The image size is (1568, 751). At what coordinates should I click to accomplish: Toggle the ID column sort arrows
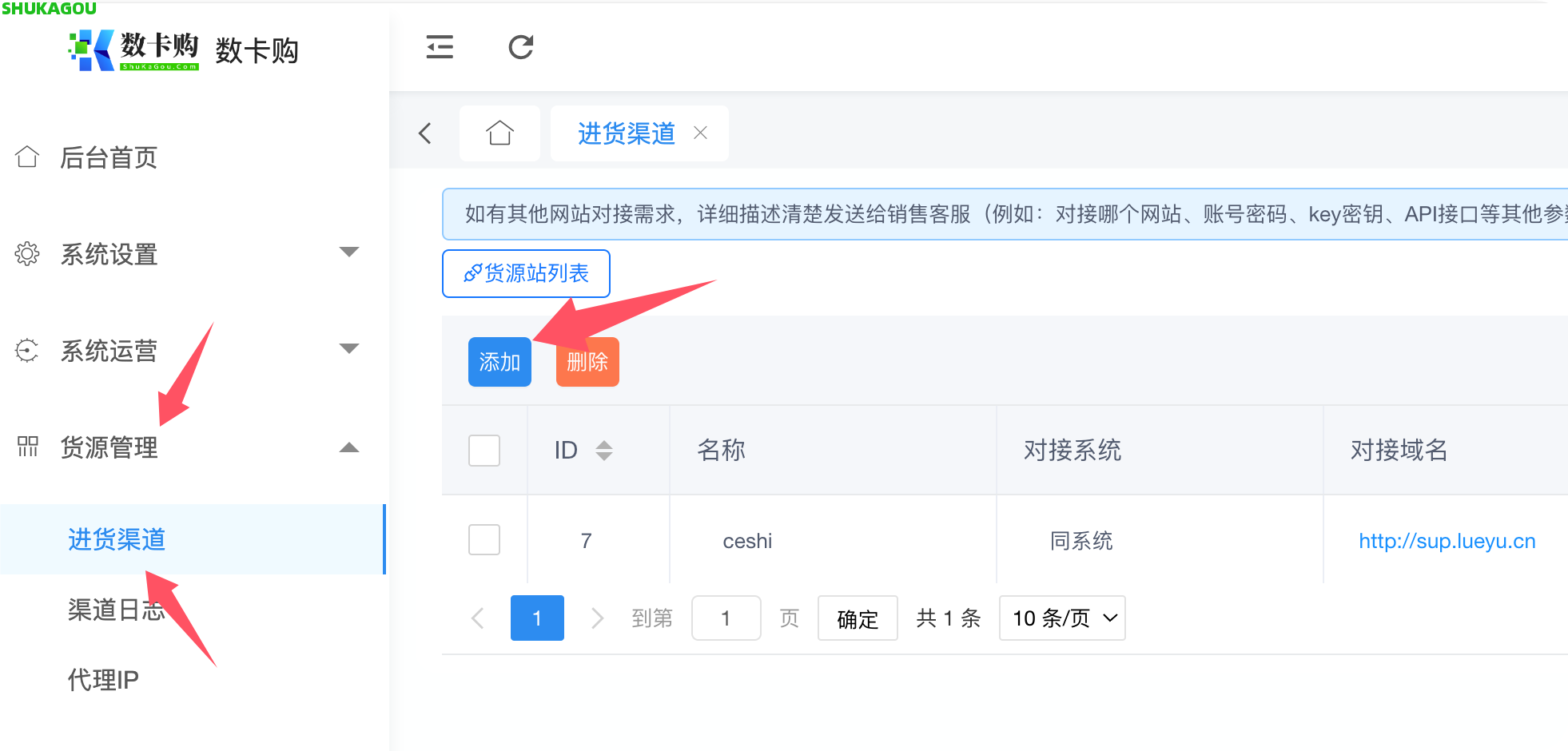point(604,450)
